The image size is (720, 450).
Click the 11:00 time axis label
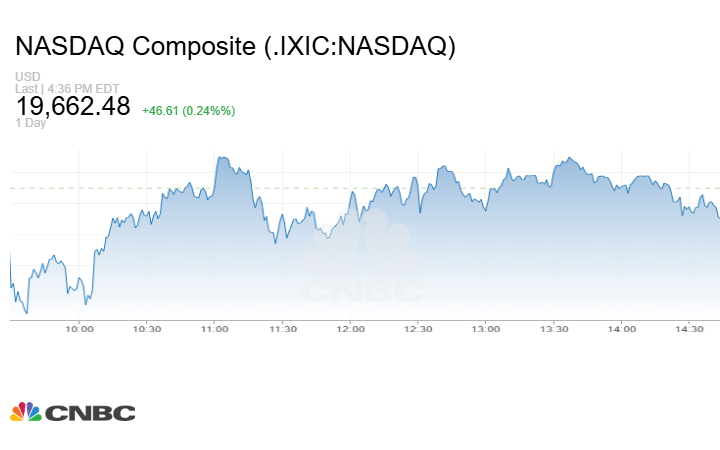(215, 329)
